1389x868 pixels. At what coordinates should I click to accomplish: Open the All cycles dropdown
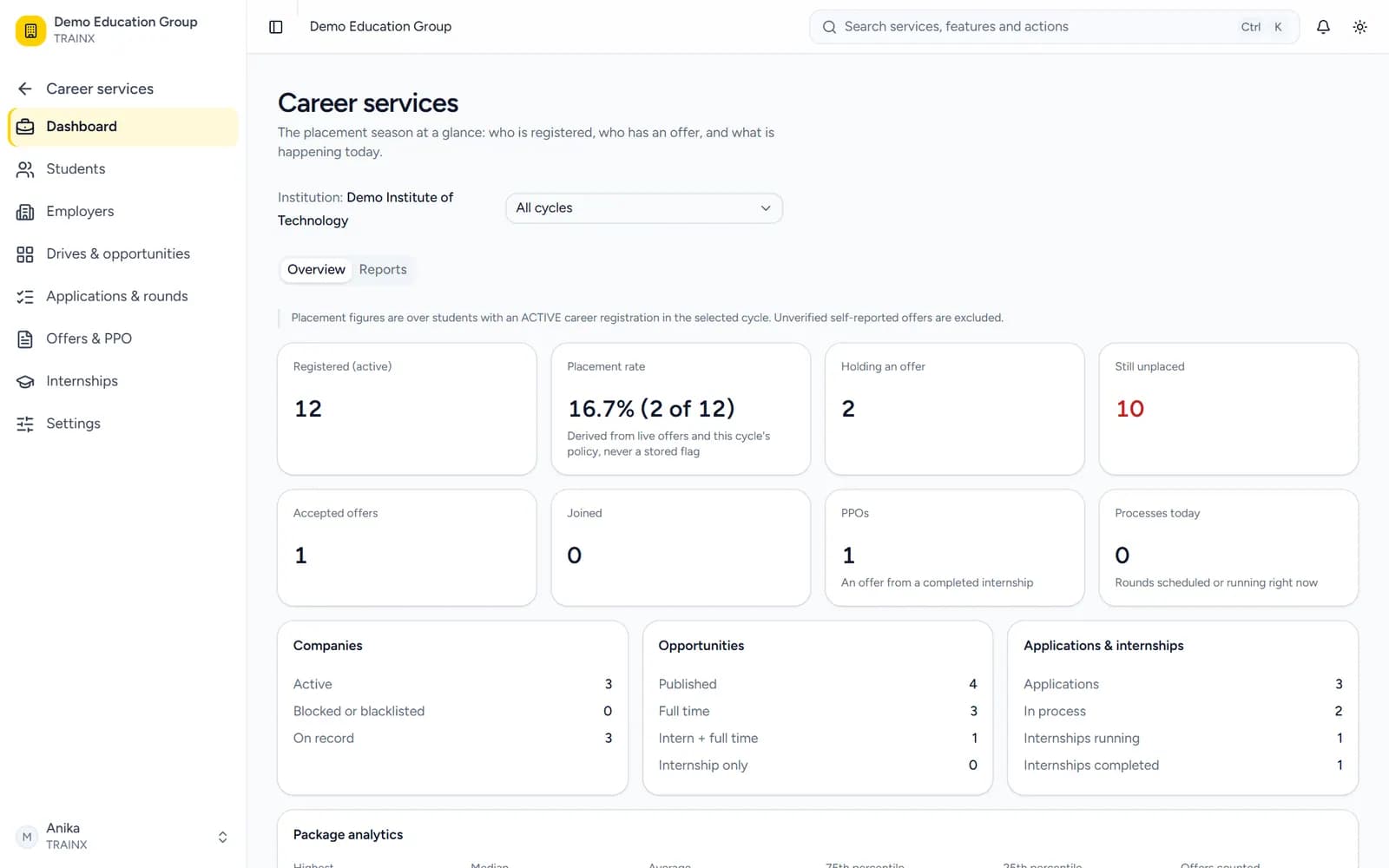point(644,208)
